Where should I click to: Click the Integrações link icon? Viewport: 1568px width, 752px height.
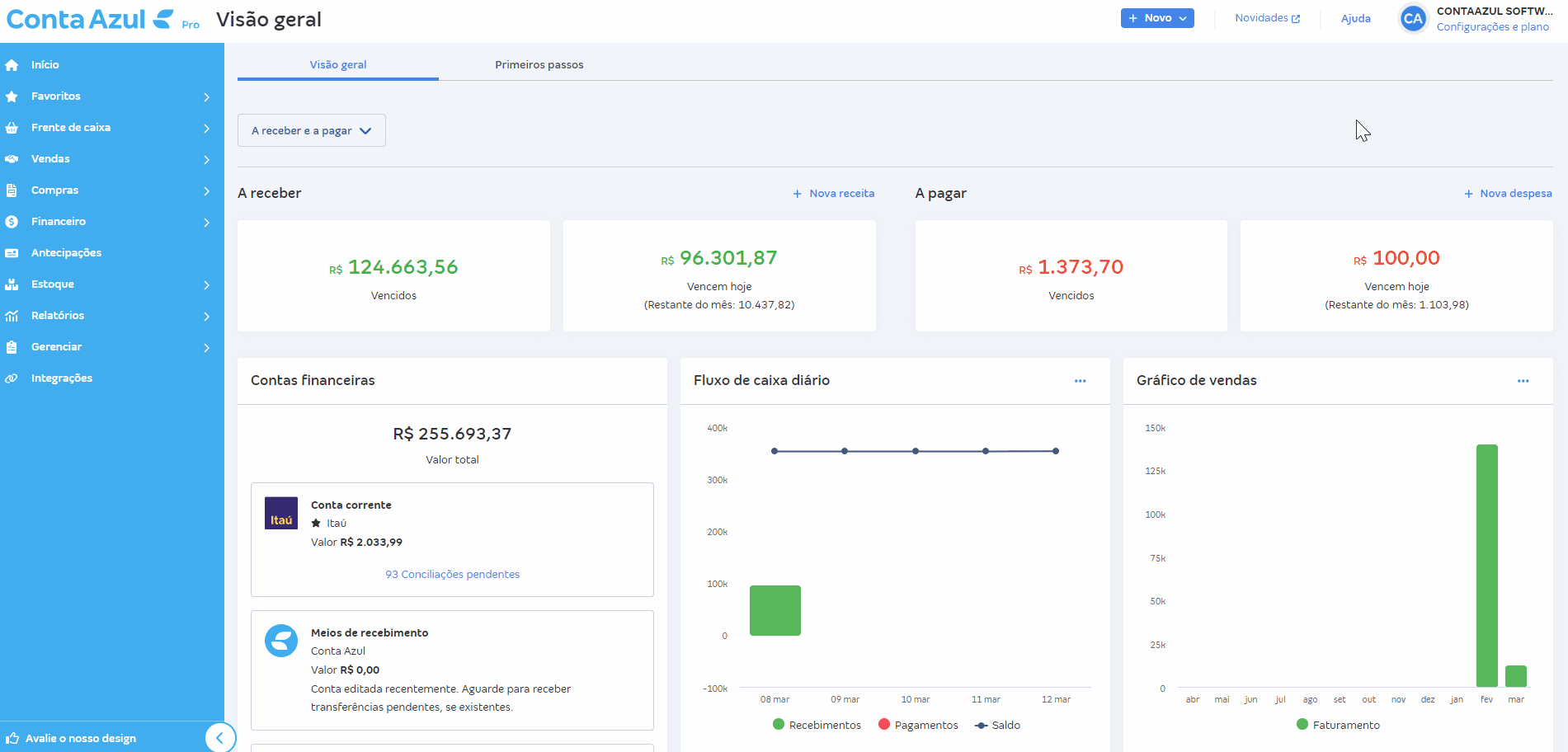12,378
